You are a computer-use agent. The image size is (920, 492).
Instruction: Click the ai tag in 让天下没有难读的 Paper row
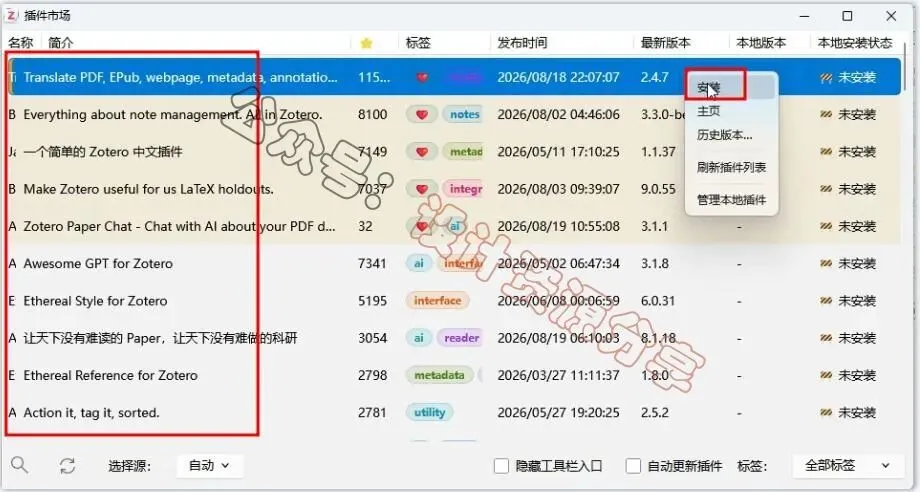(x=419, y=338)
